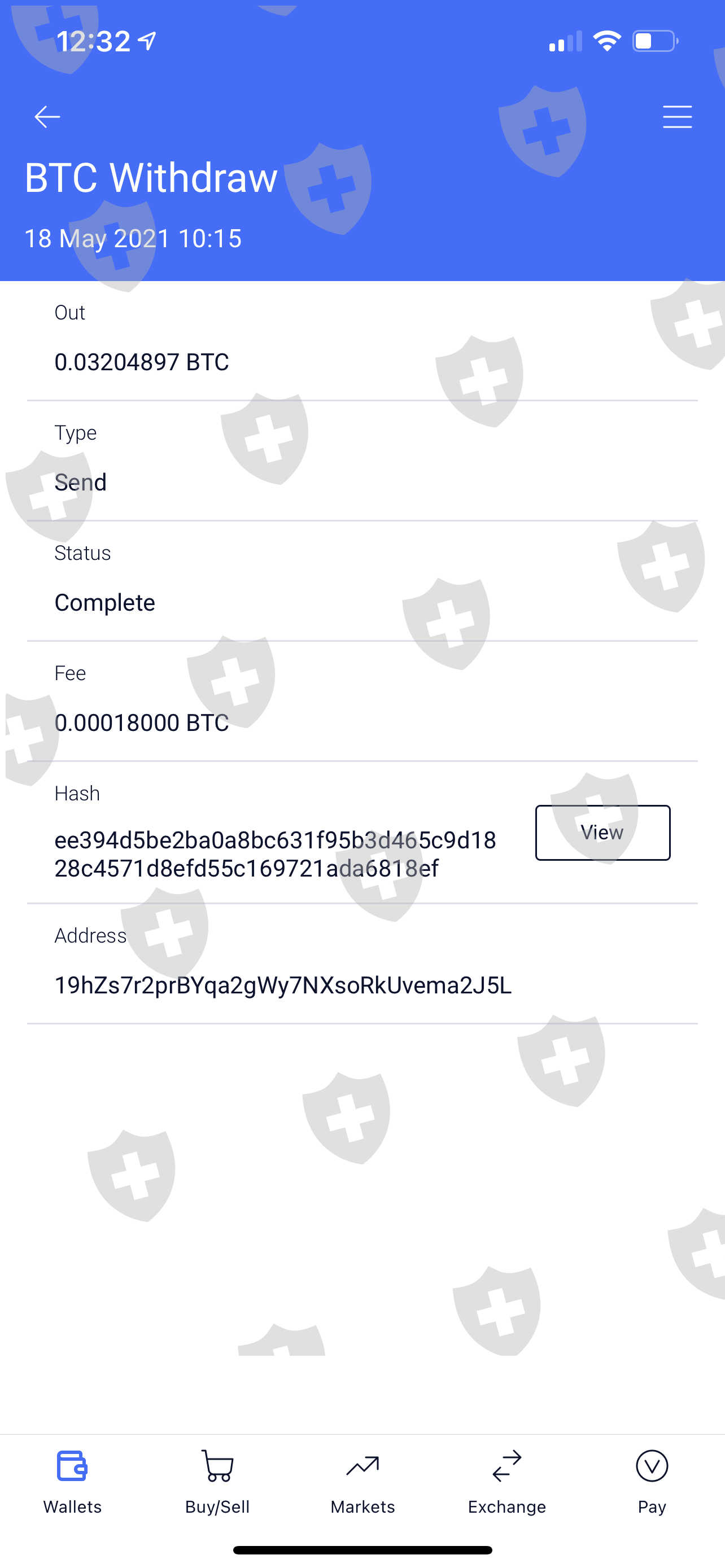The height and width of the screenshot is (1568, 725).
Task: Click the View hash button
Action: point(602,833)
